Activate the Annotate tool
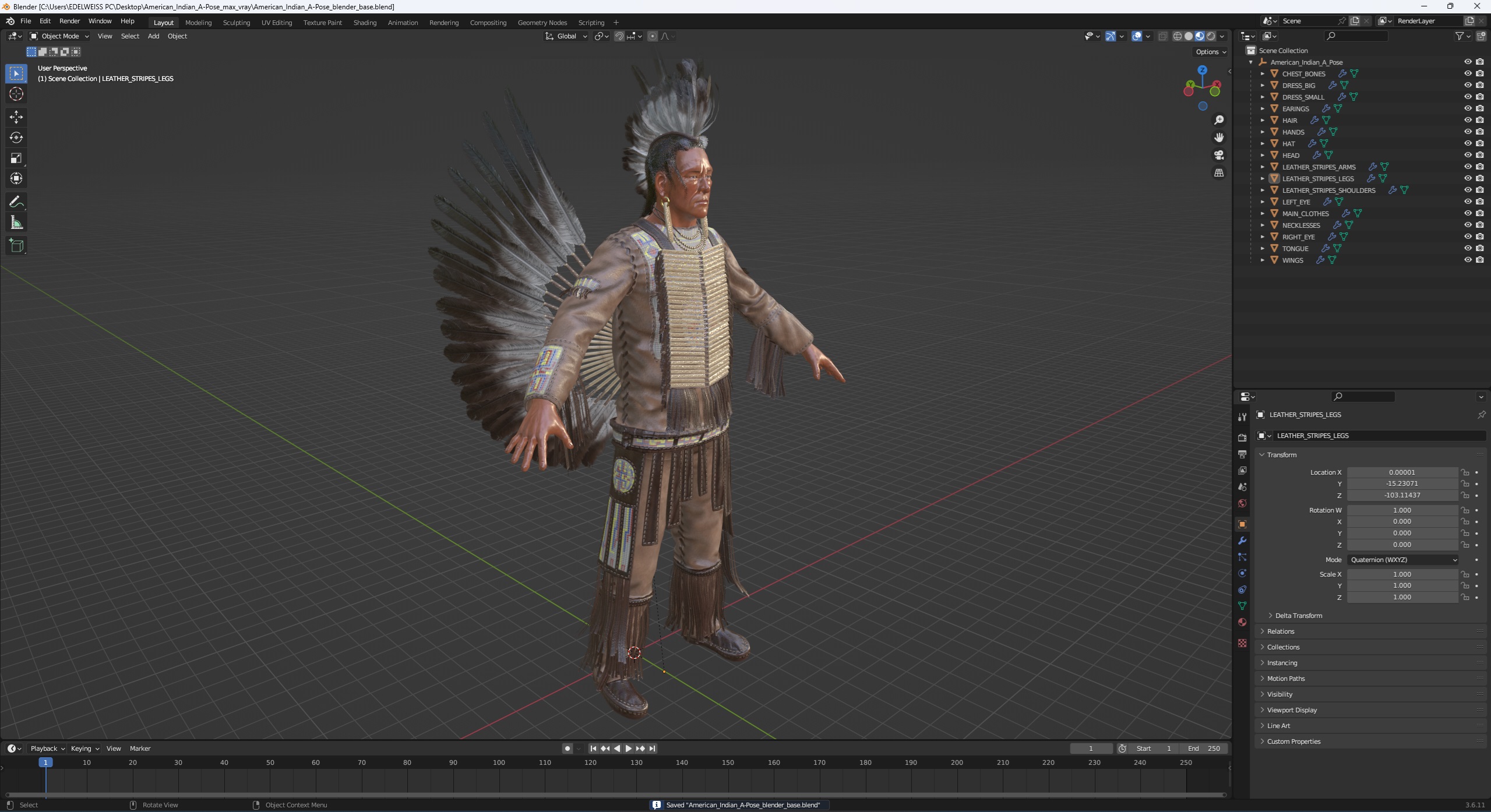 click(x=16, y=202)
